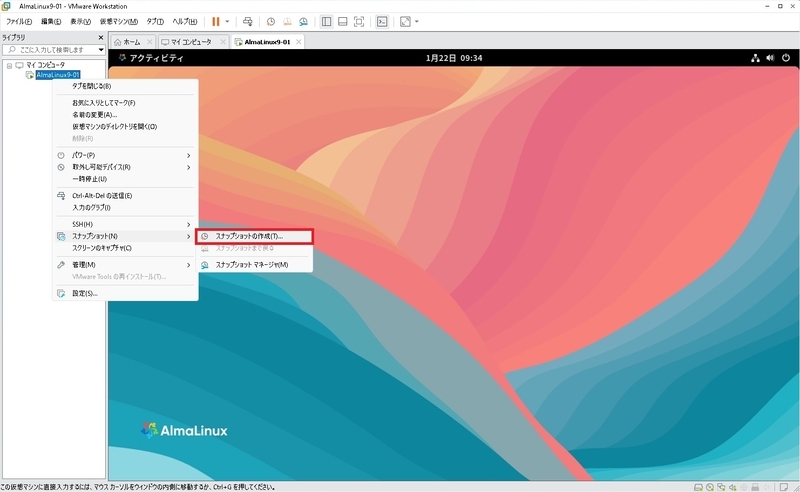Open snapshot manager from the toolbar icon
This screenshot has width=800, height=492.
click(x=304, y=21)
